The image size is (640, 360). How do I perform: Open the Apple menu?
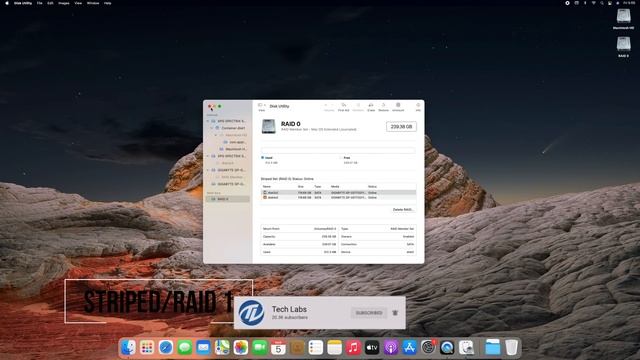tap(7, 3)
